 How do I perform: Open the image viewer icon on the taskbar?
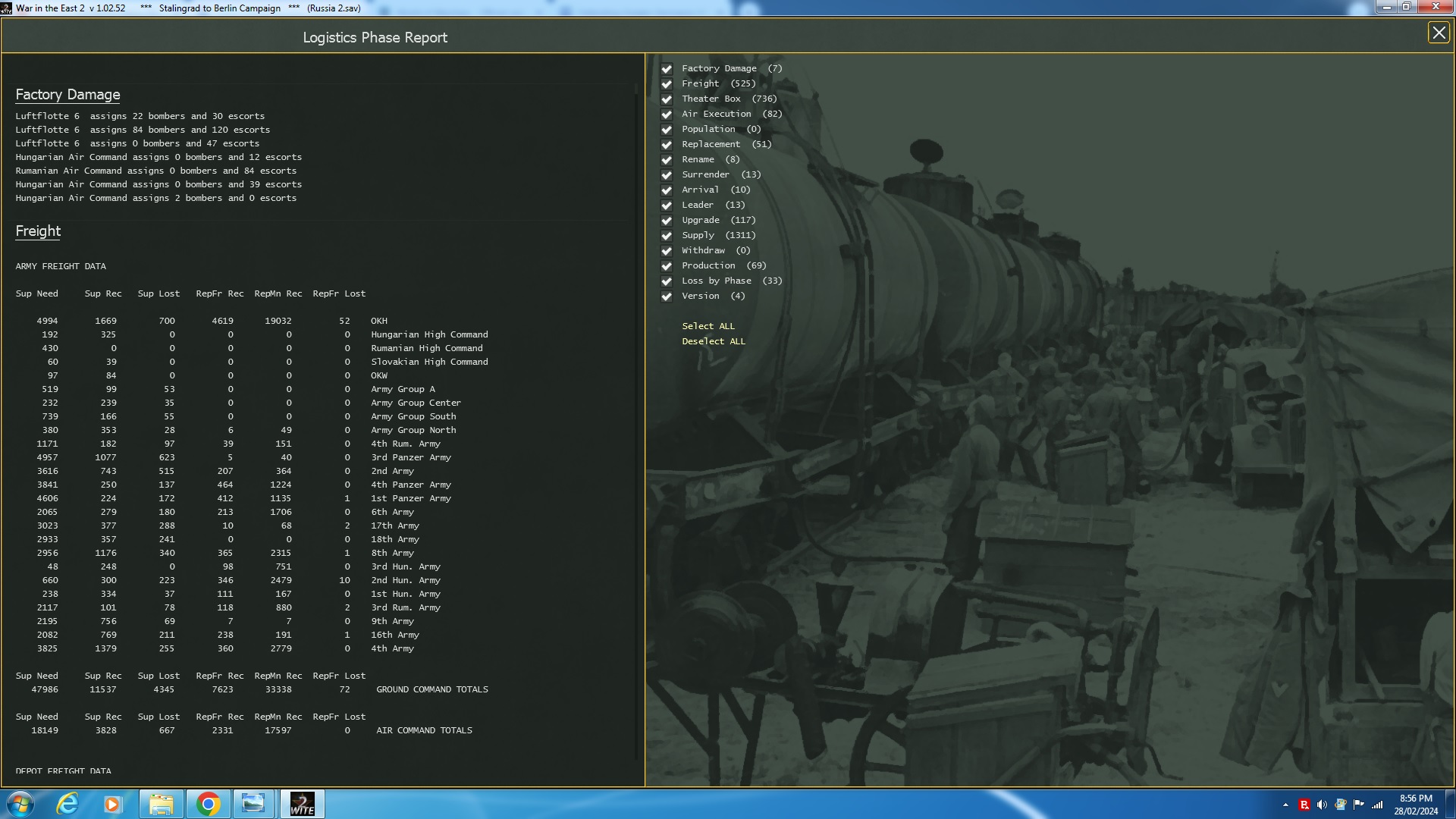(254, 803)
